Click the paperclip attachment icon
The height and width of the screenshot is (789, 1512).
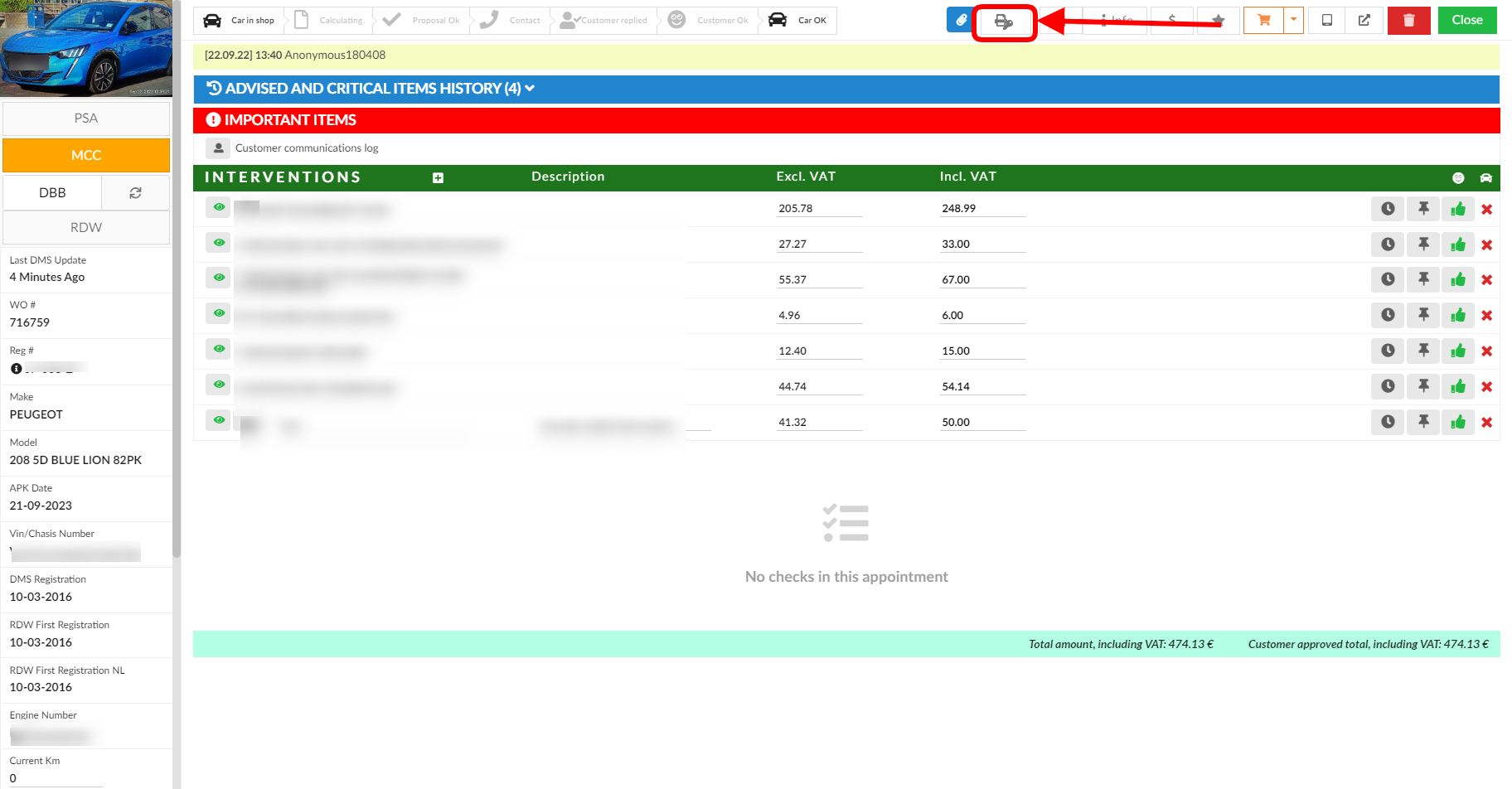[x=961, y=21]
